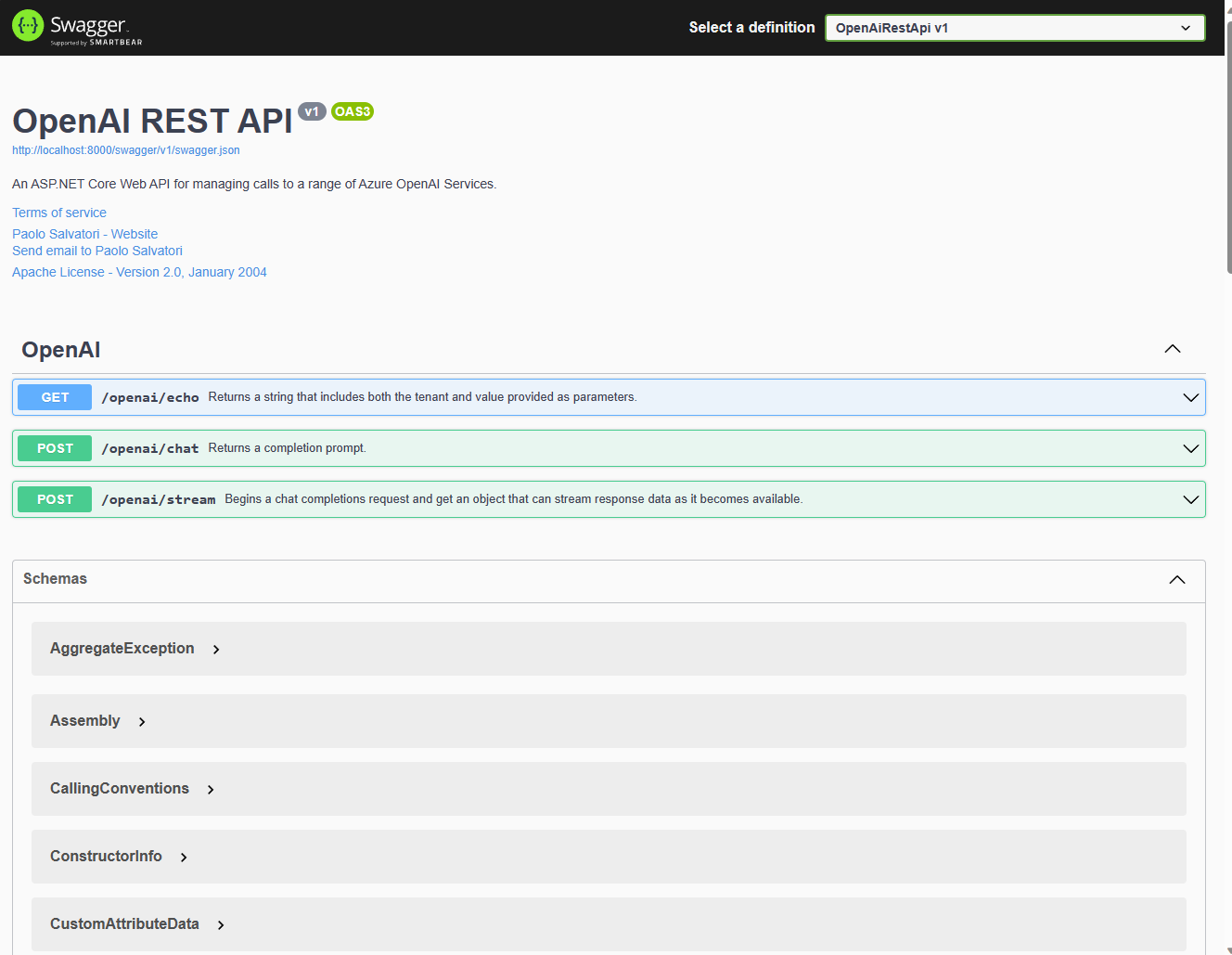Click the ConstructorInfo schema name

coord(106,856)
